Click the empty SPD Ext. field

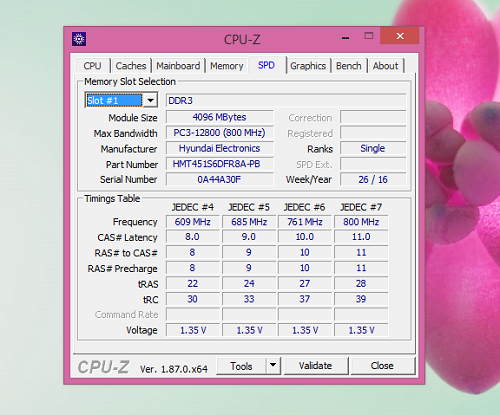pos(373,164)
